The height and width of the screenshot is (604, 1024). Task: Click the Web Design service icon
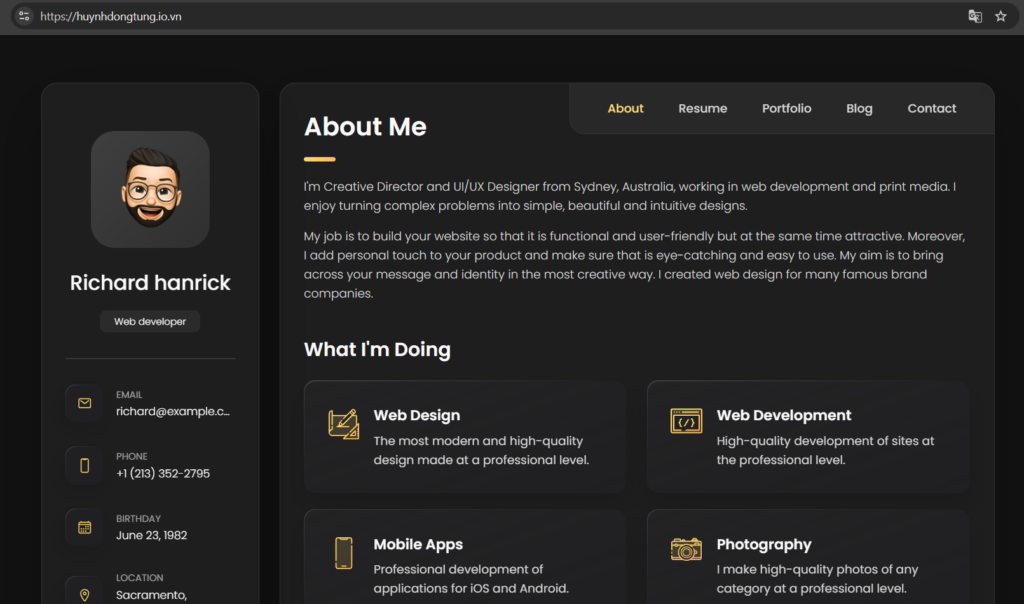[x=343, y=424]
